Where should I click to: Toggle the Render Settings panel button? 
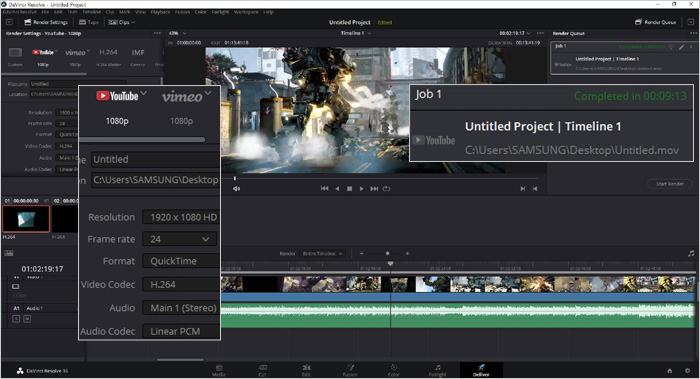[x=46, y=22]
